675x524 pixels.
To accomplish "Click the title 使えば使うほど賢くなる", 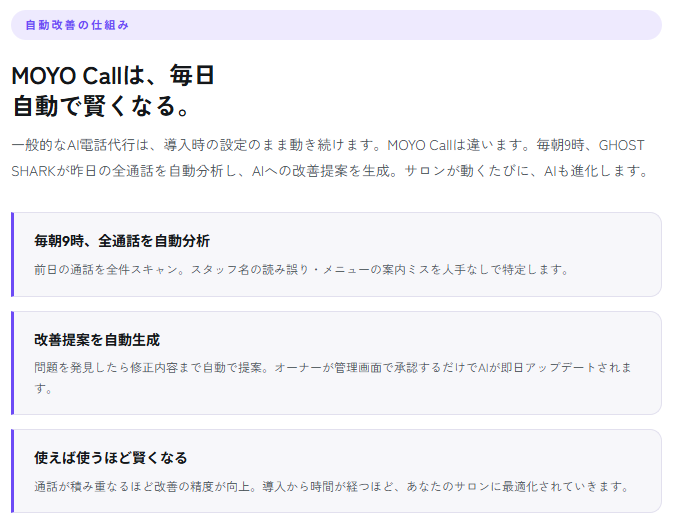I will click(111, 458).
